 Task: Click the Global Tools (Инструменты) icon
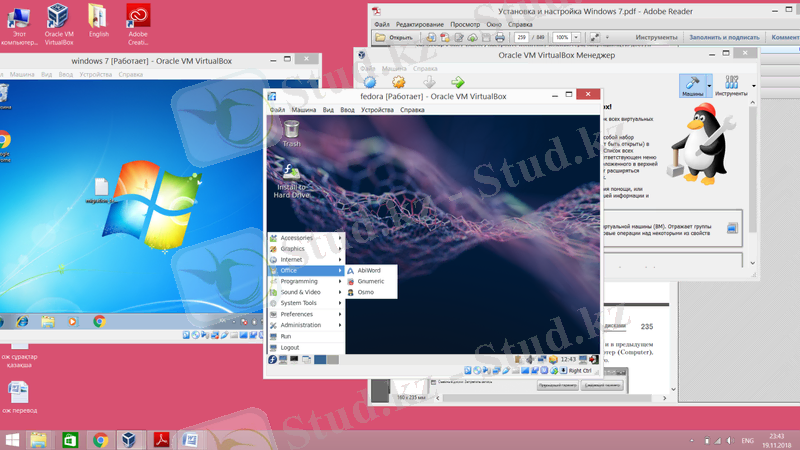730,85
